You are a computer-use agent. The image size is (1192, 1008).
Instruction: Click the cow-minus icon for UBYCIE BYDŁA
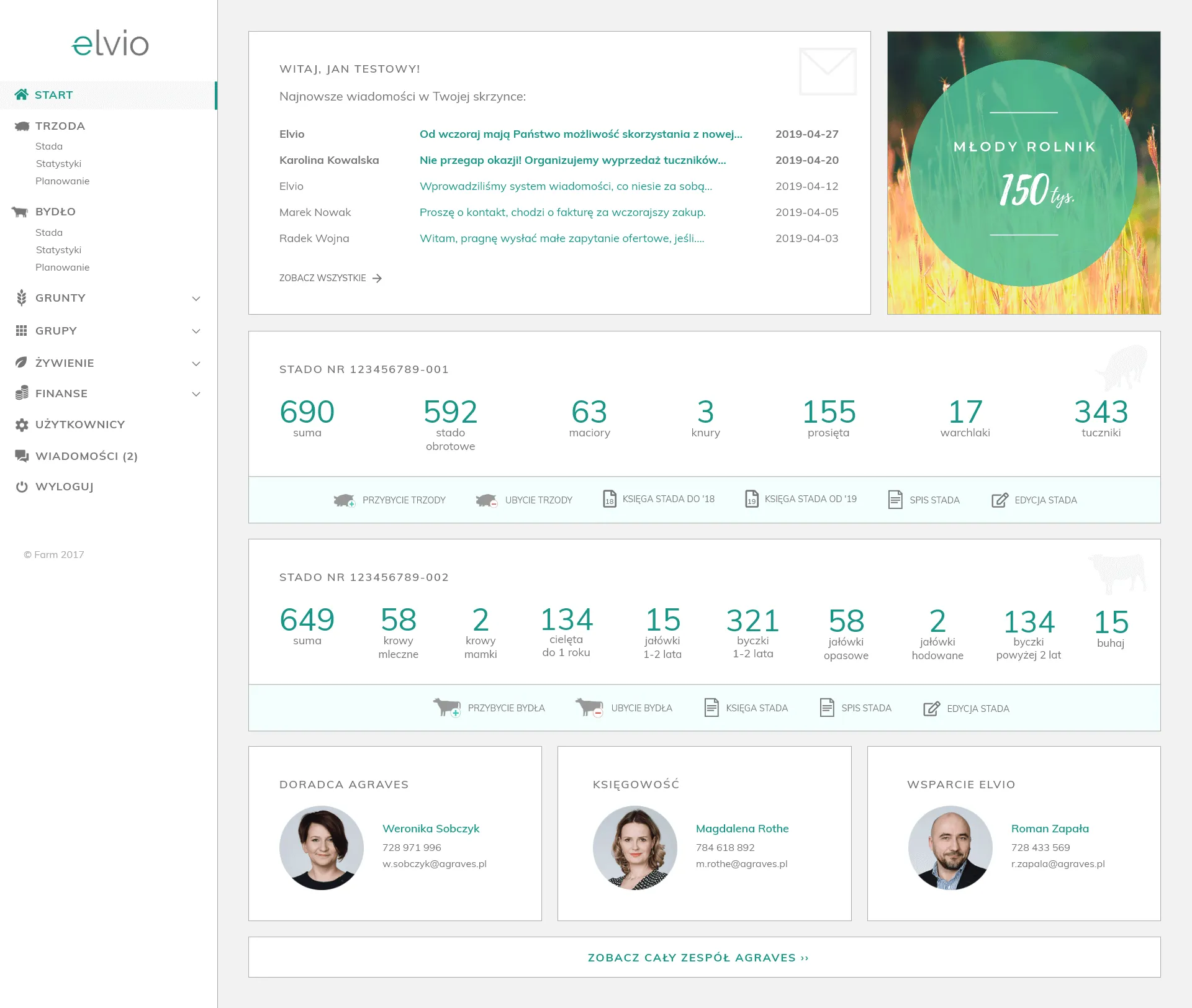[589, 708]
